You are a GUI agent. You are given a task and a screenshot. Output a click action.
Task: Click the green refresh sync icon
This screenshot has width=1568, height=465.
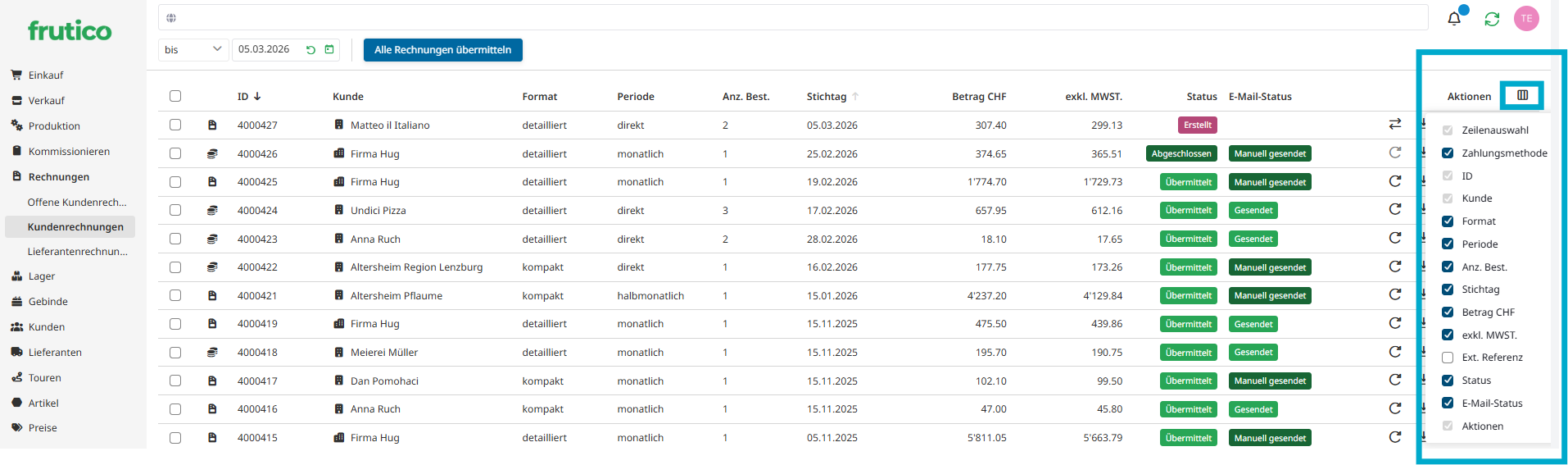tap(1492, 19)
